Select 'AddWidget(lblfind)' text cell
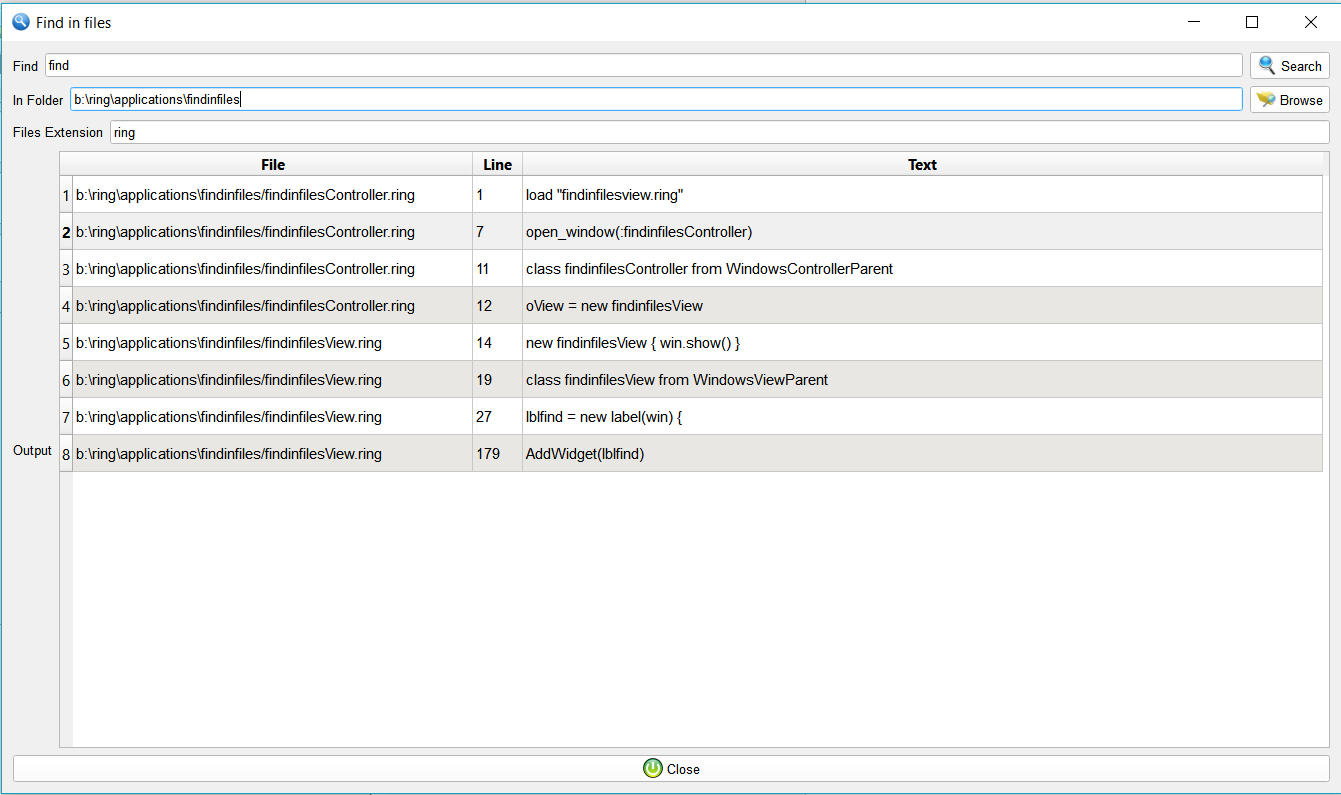The image size is (1341, 795). tap(922, 454)
